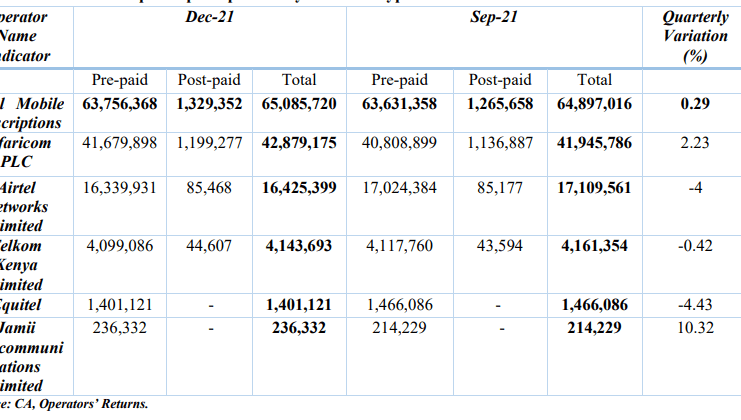Click the Airtel post-paid value 85,468

pos(209,188)
